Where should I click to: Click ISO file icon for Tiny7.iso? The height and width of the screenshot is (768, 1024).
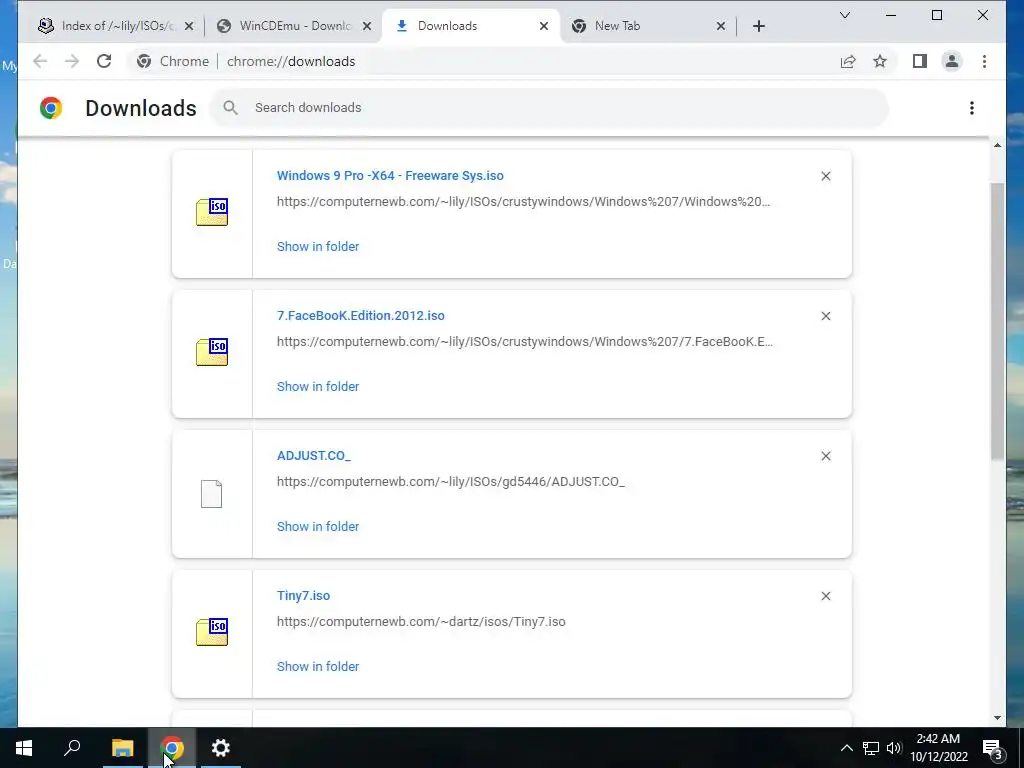[212, 633]
